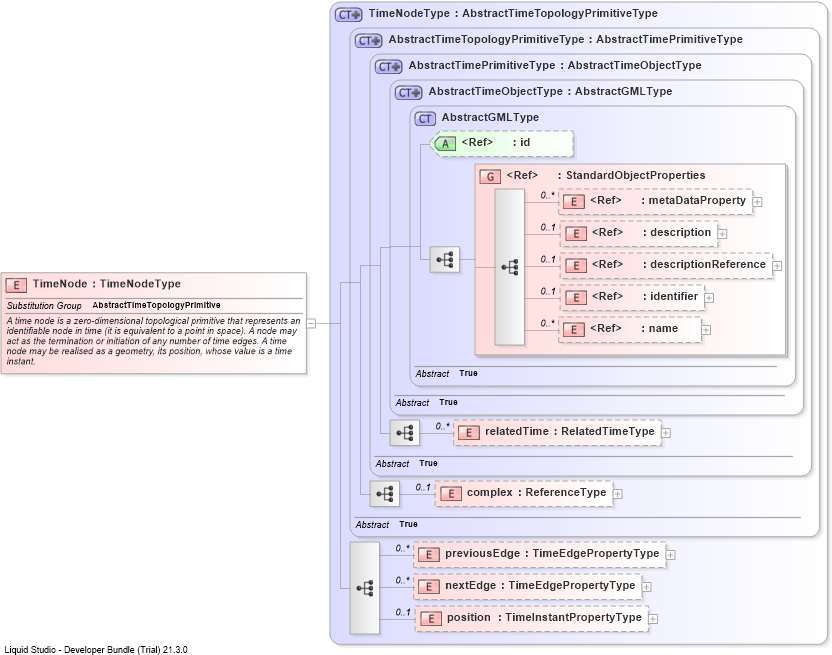
Task: Select the previousEdge : TimeEdgePropertyType label
Action: click(552, 554)
